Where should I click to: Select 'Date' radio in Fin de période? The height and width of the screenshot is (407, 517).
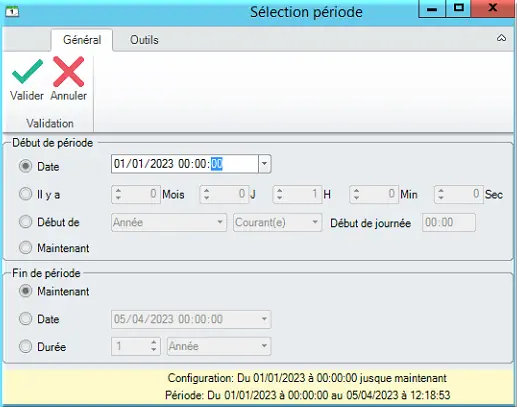point(25,319)
